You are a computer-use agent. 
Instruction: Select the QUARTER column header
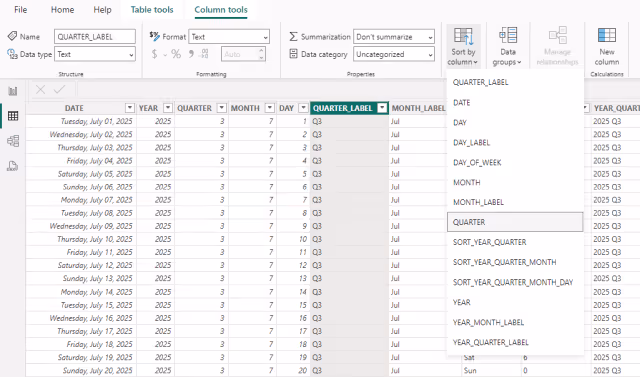pyautogui.click(x=194, y=108)
